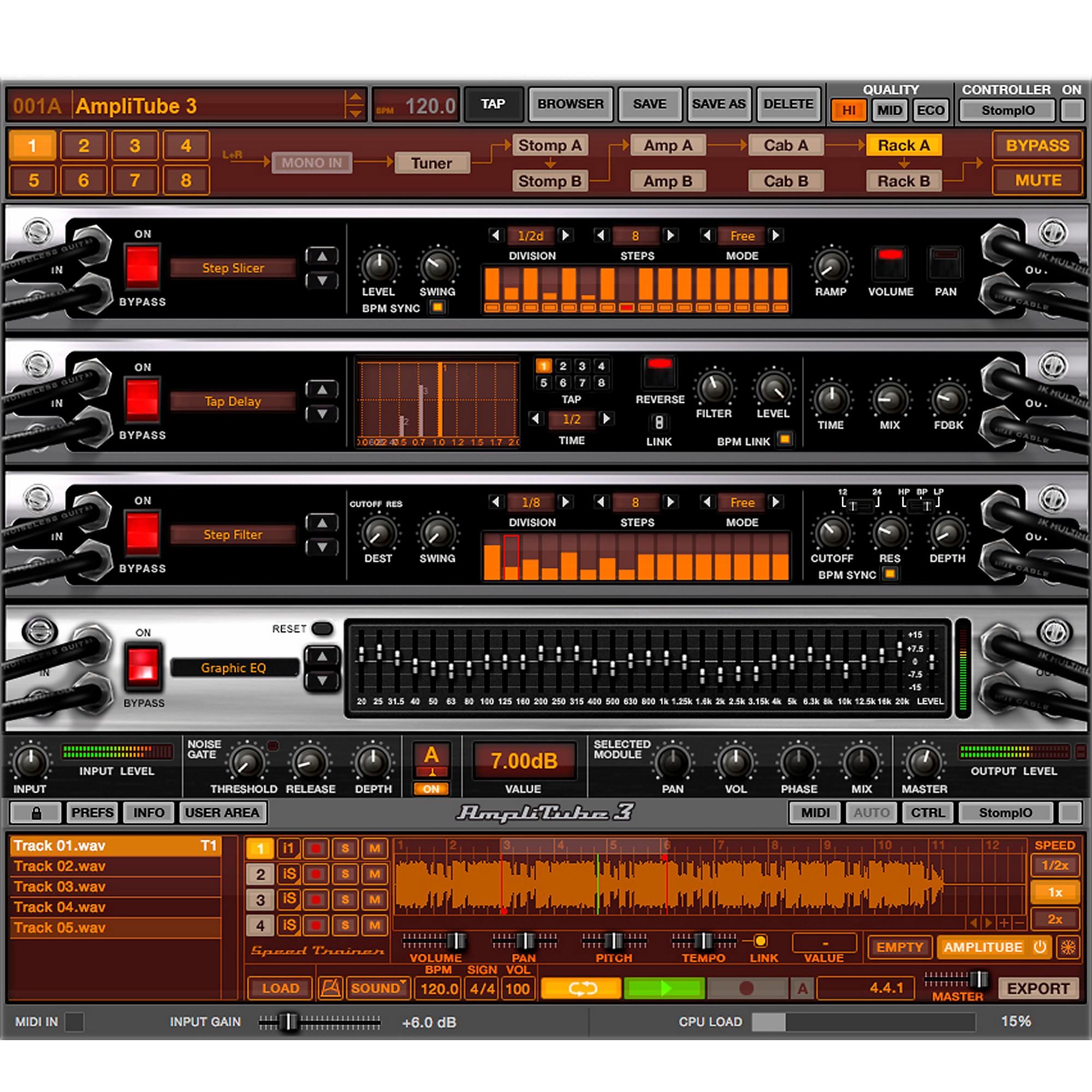The image size is (1092, 1092).
Task: Select Track 03.wav in the track list
Action: [x=58, y=886]
